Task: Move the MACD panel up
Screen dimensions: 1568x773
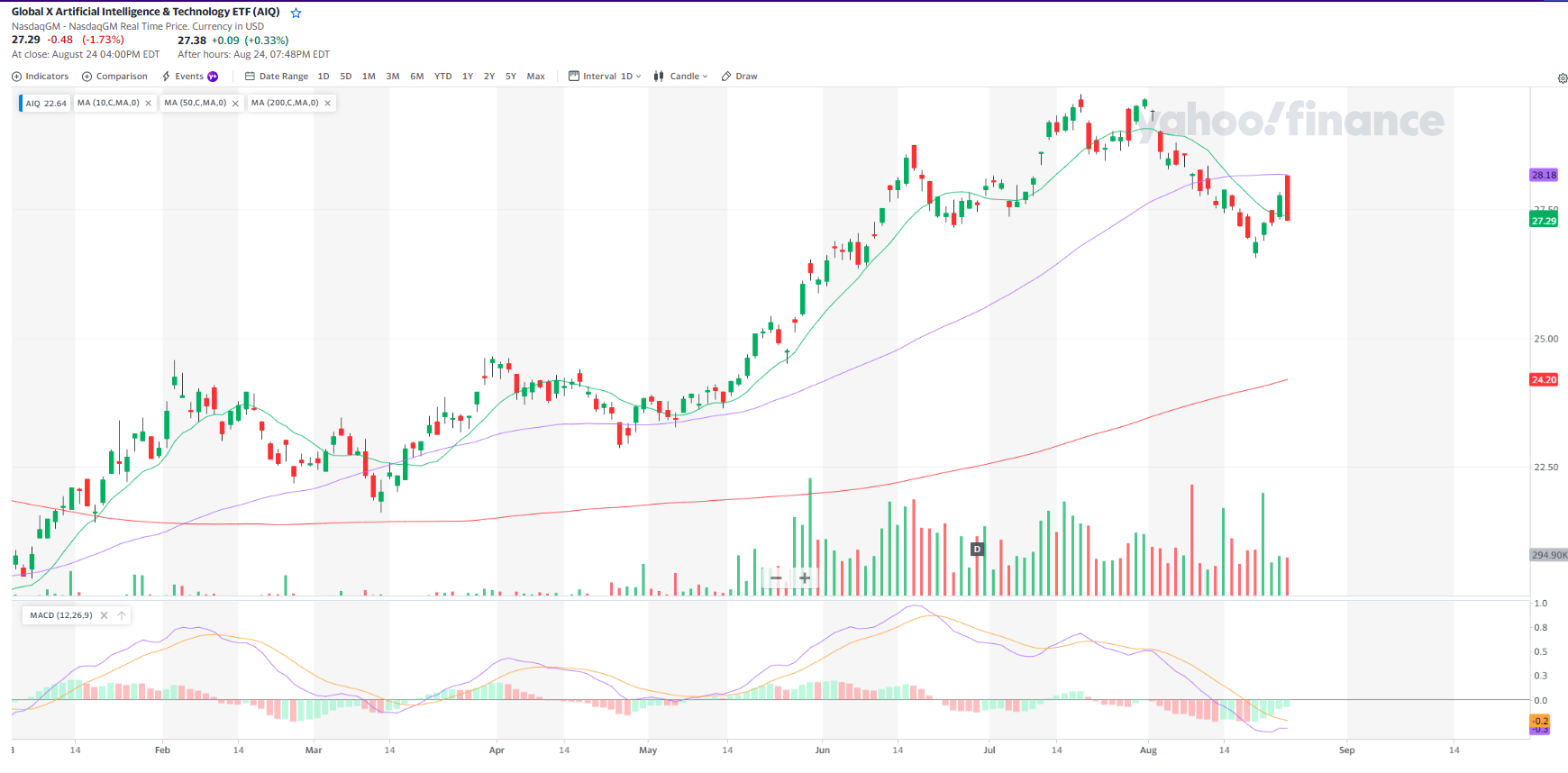Action: pos(122,615)
